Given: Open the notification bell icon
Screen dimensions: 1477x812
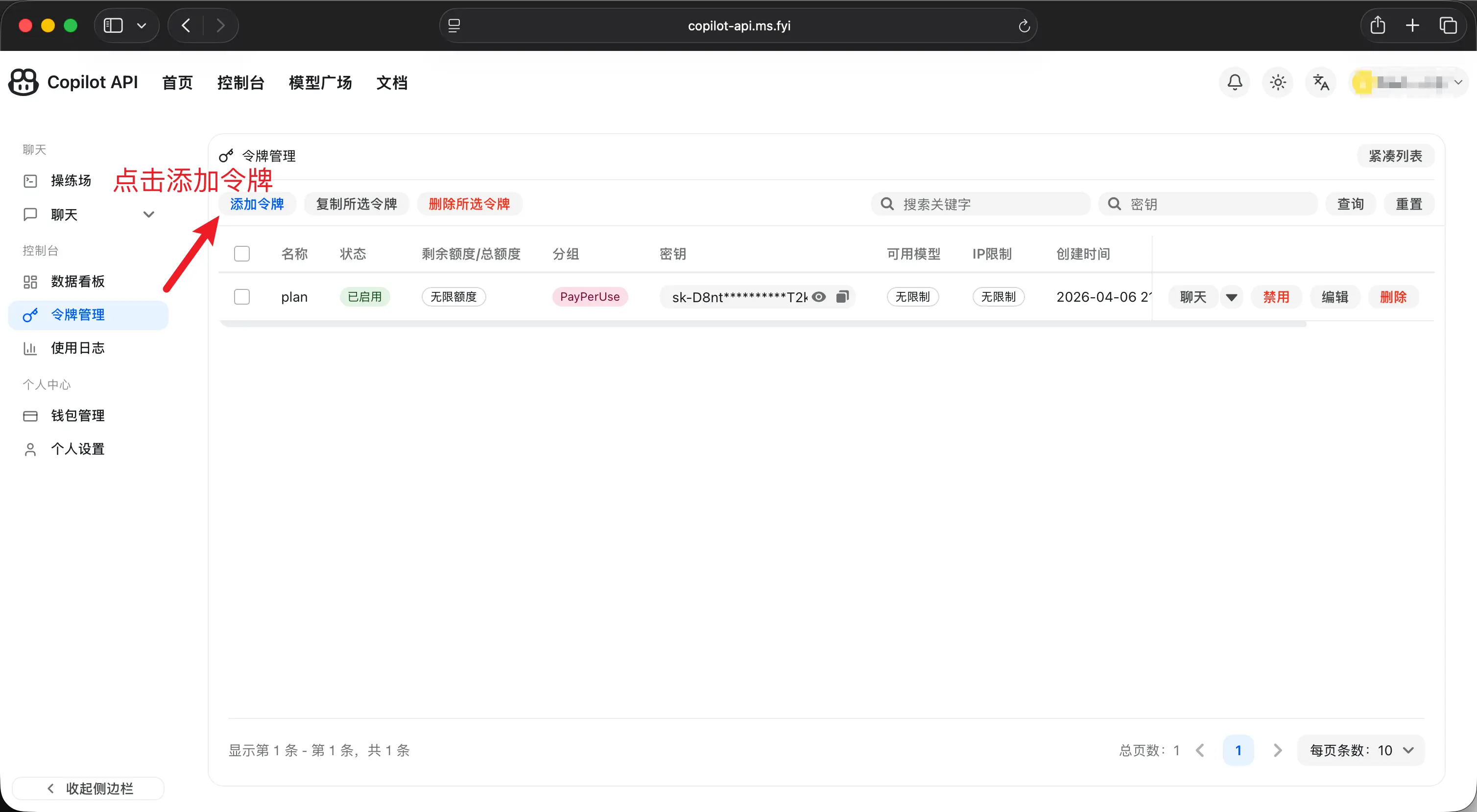Looking at the screenshot, I should point(1235,83).
